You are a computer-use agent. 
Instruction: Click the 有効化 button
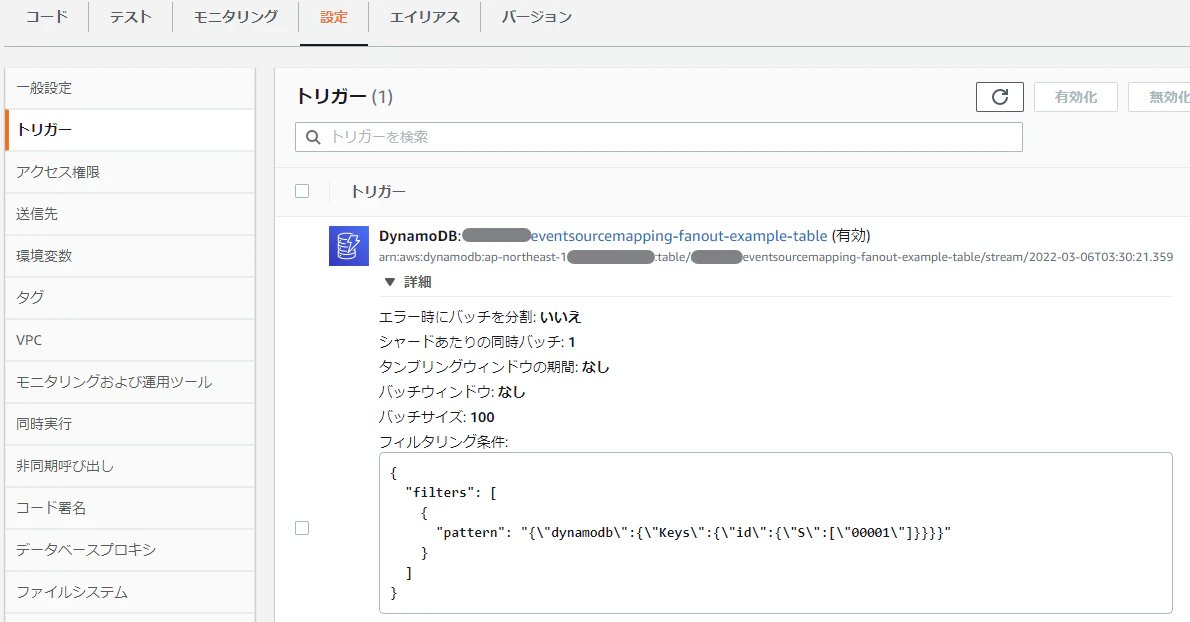tap(1075, 97)
